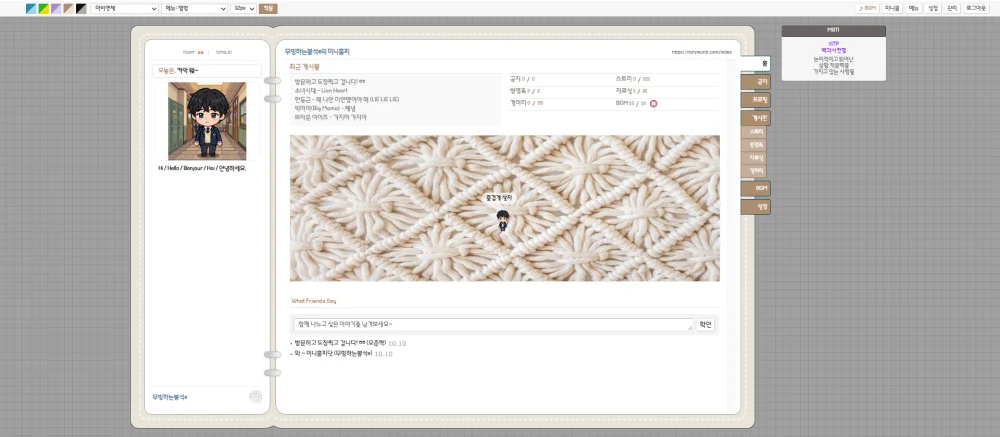Select the black and gray theme swatch
This screenshot has height=437, width=1000.
[x=81, y=9]
